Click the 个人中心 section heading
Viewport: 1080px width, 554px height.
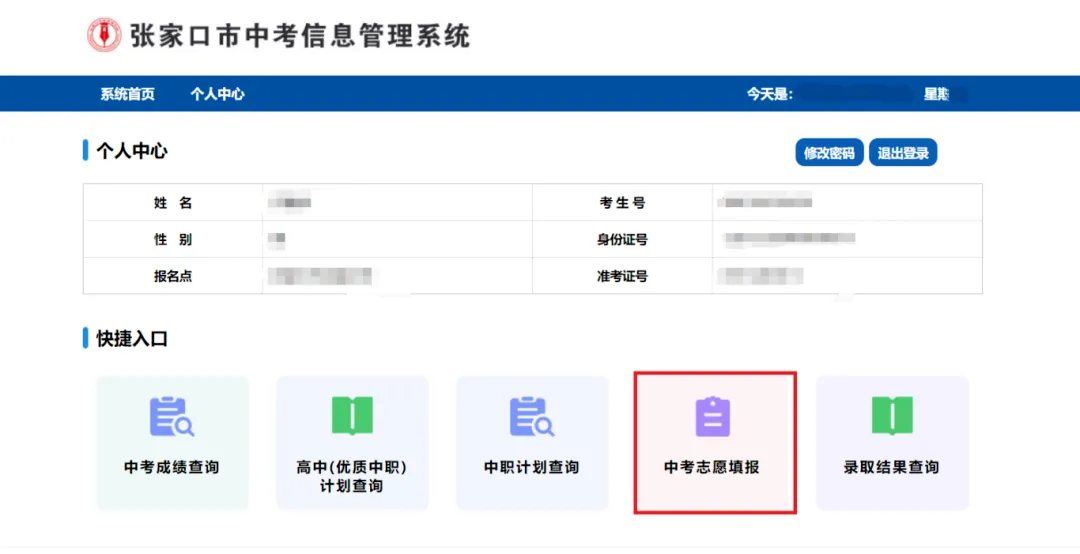click(132, 152)
